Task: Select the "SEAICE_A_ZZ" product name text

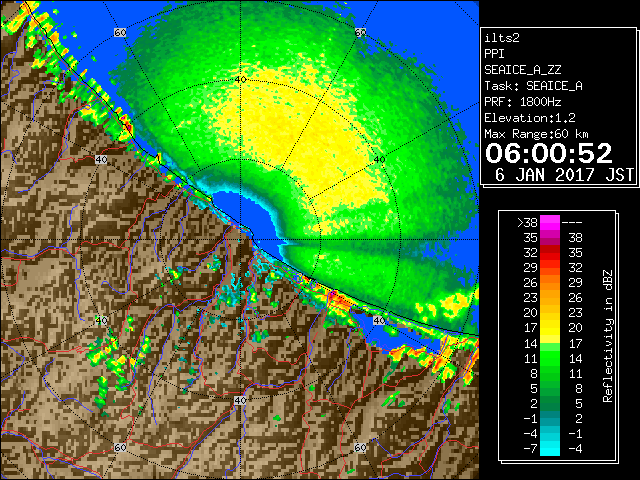Action: tap(523, 70)
